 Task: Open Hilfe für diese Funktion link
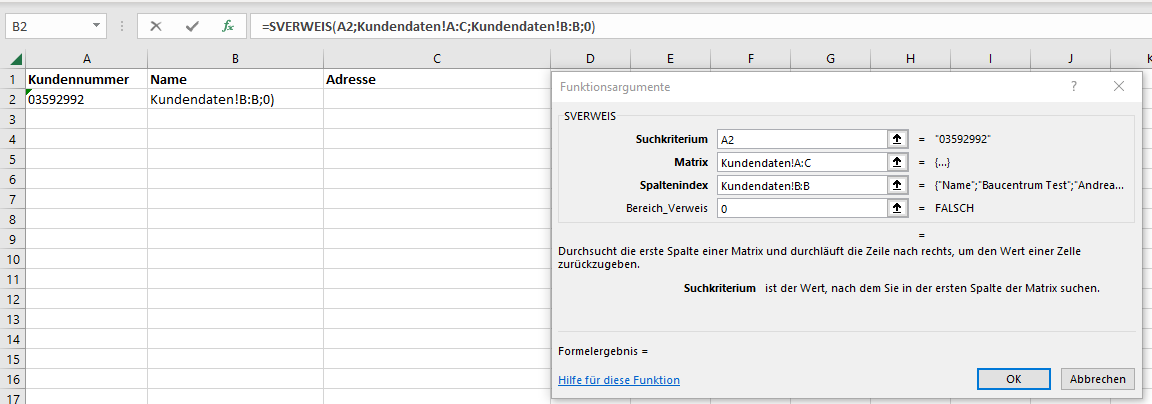pyautogui.click(x=619, y=380)
